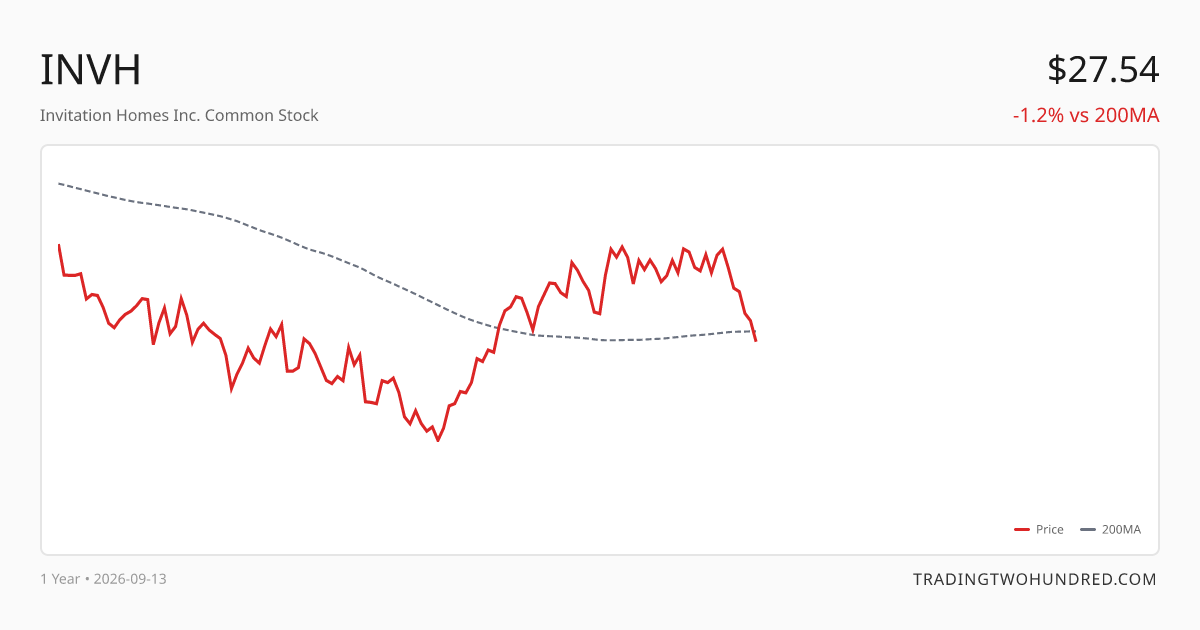
Task: Click the INVH ticker symbol heading
Action: 90,70
